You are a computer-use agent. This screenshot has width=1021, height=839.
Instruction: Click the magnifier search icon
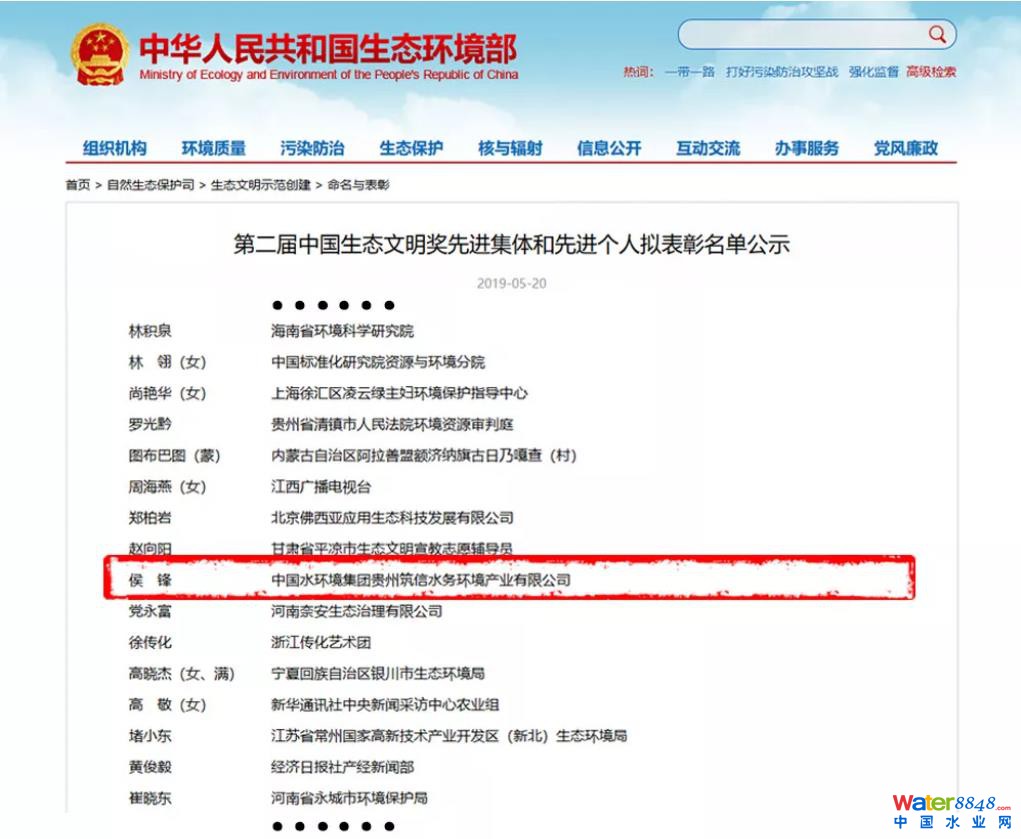[x=936, y=35]
